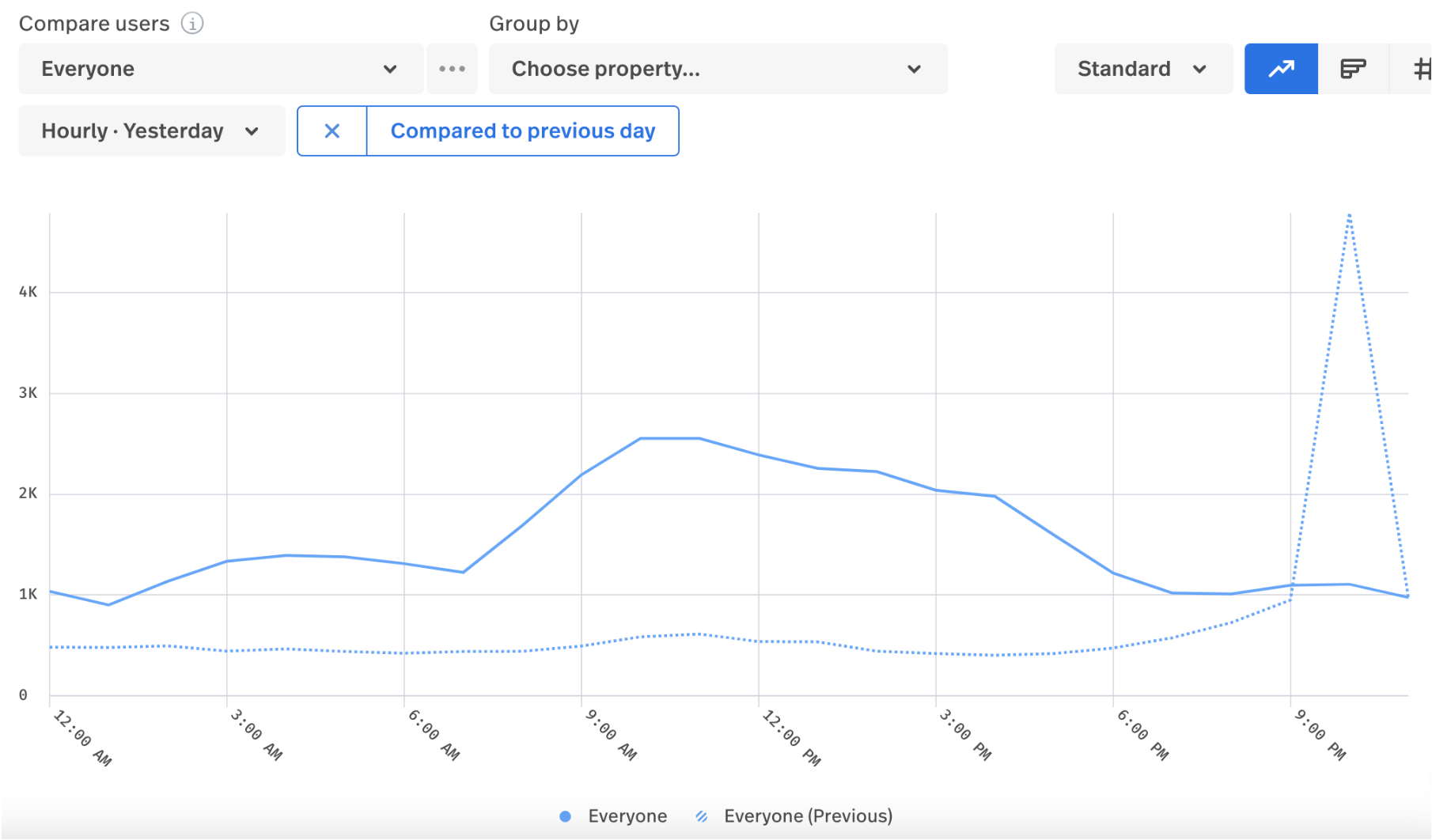Open the Everyone compare users dropdown
The width and height of the screenshot is (1432, 840).
(220, 69)
